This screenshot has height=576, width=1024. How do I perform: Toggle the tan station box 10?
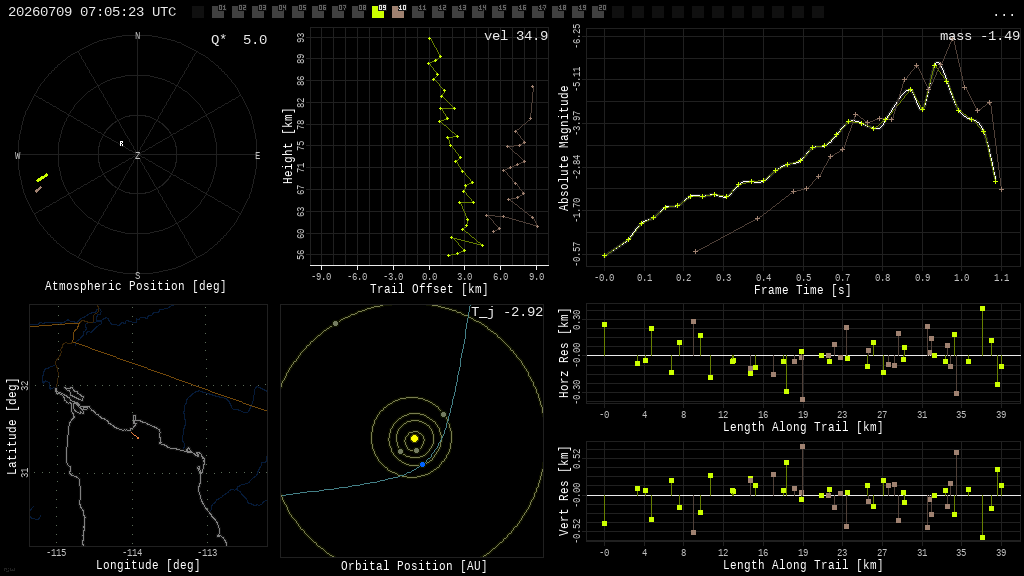click(x=398, y=12)
